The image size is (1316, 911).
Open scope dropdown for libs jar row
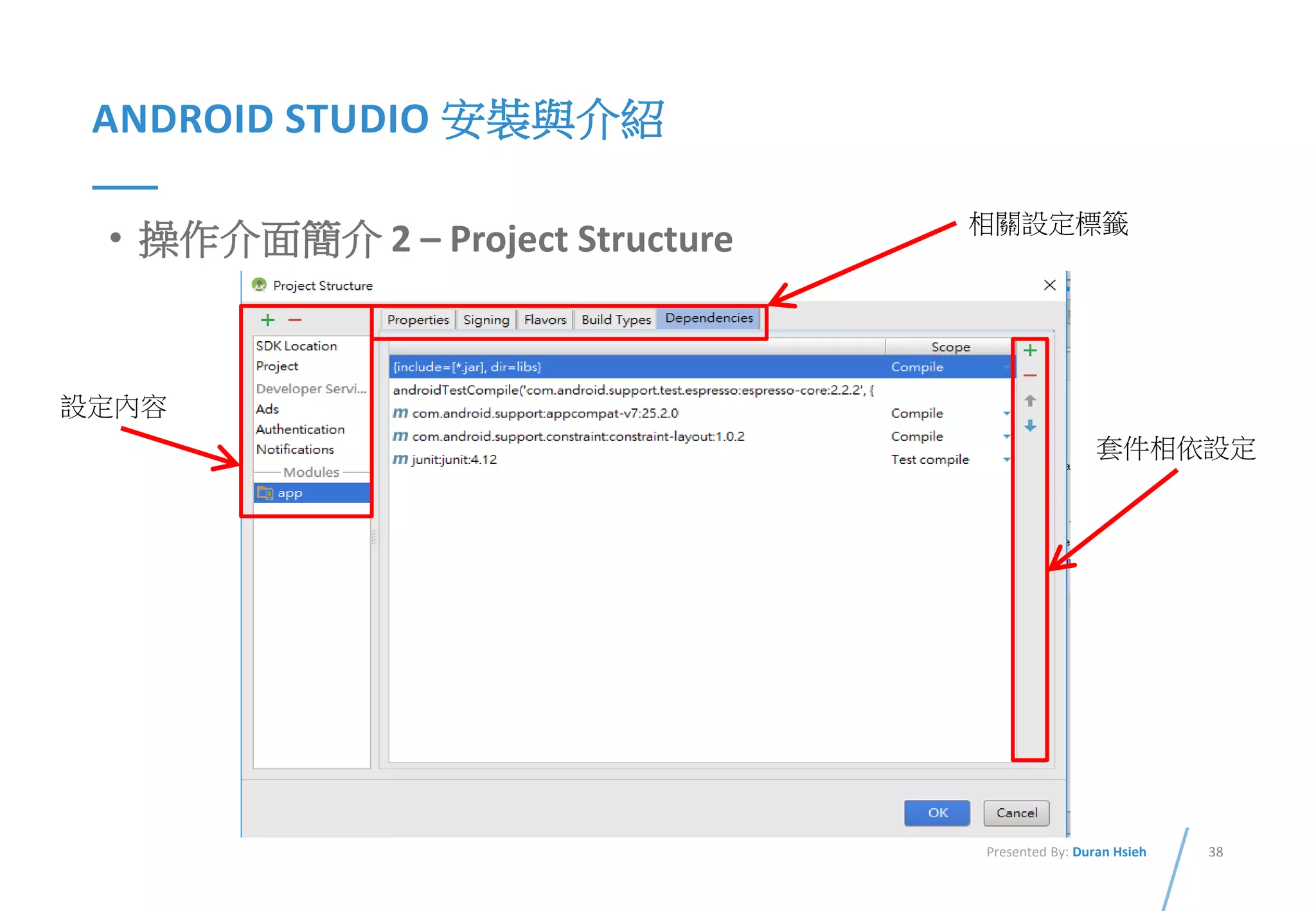point(1006,367)
